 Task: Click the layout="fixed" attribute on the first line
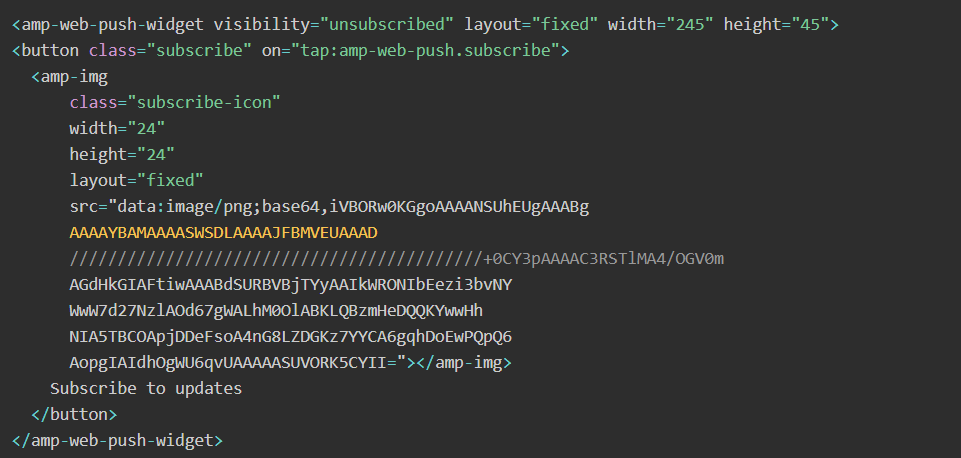point(531,25)
